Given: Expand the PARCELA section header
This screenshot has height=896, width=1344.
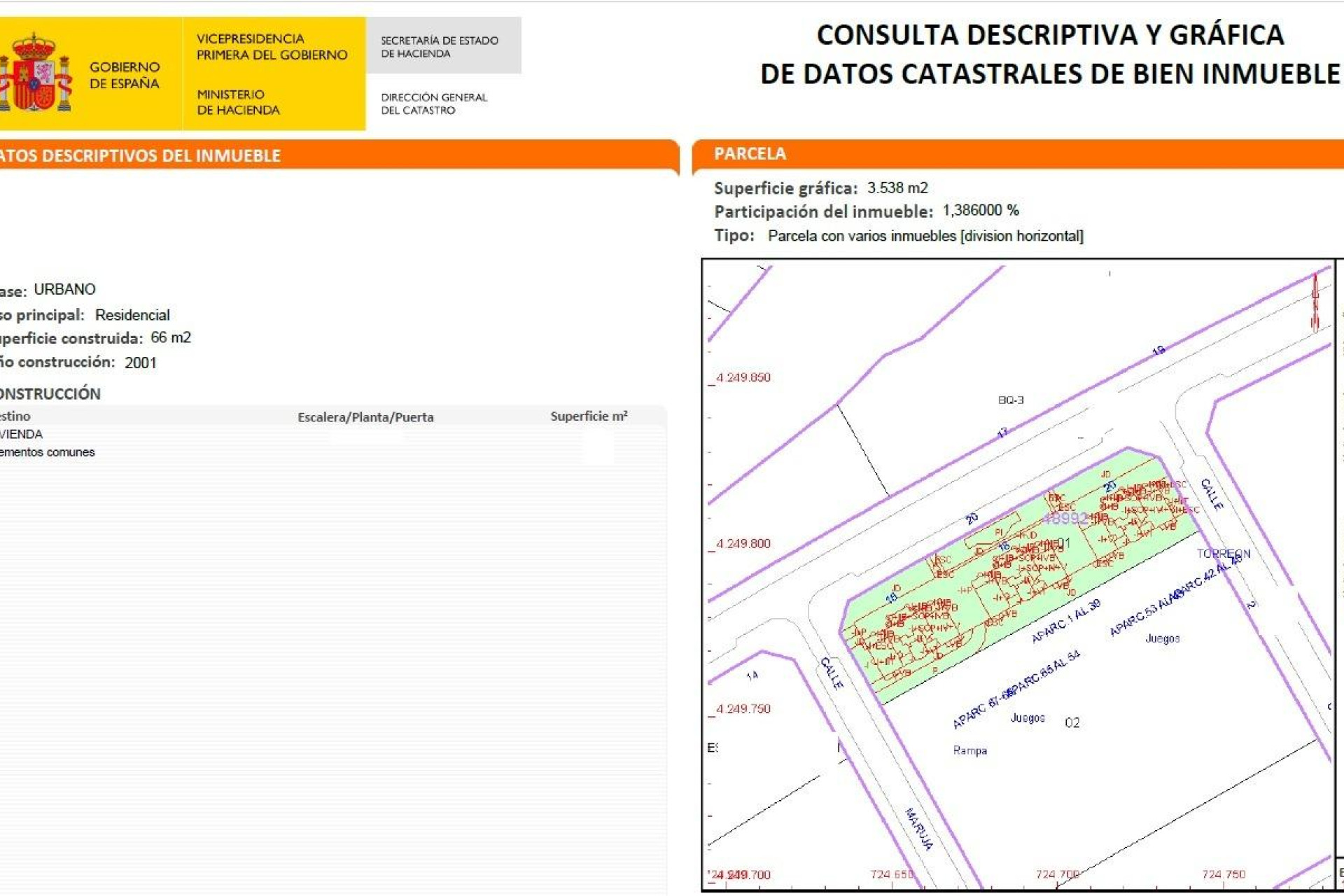Looking at the screenshot, I should coord(749,154).
